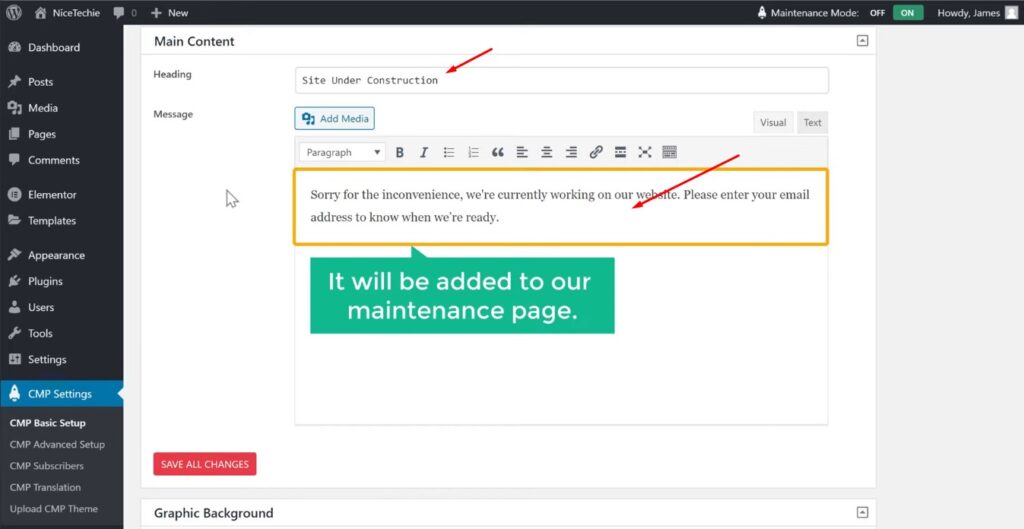Click the Appearance brush icon
The height and width of the screenshot is (529, 1024).
click(x=14, y=255)
